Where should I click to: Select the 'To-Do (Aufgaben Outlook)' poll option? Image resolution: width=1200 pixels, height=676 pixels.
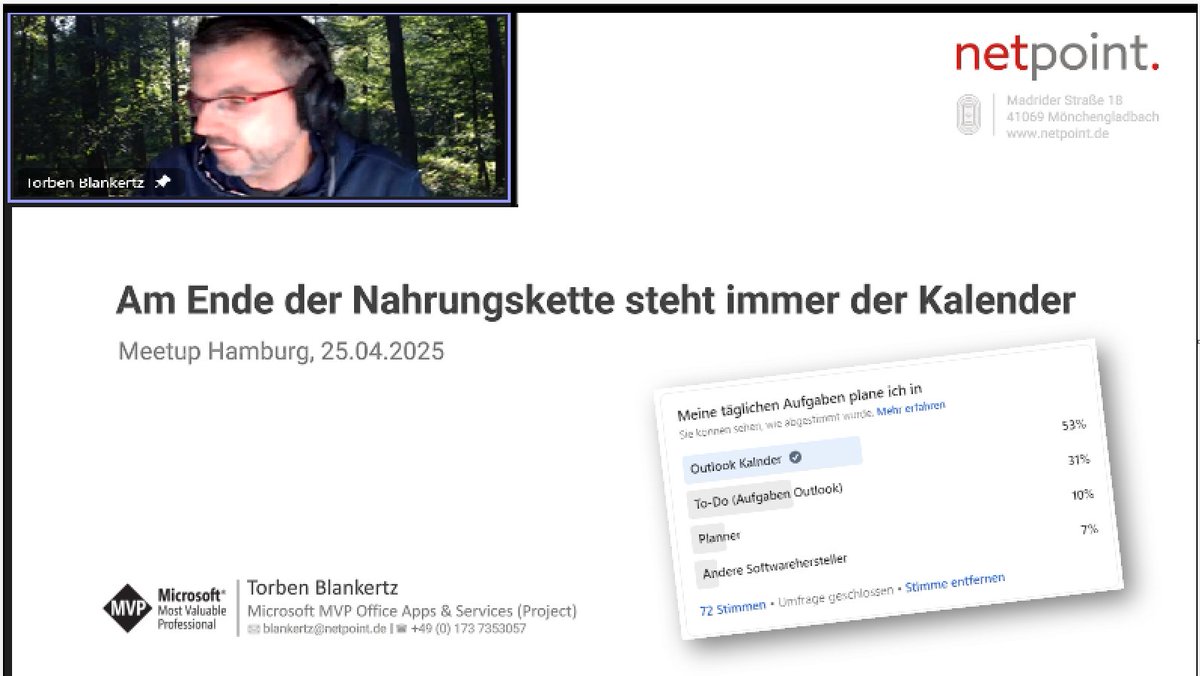coord(767,497)
